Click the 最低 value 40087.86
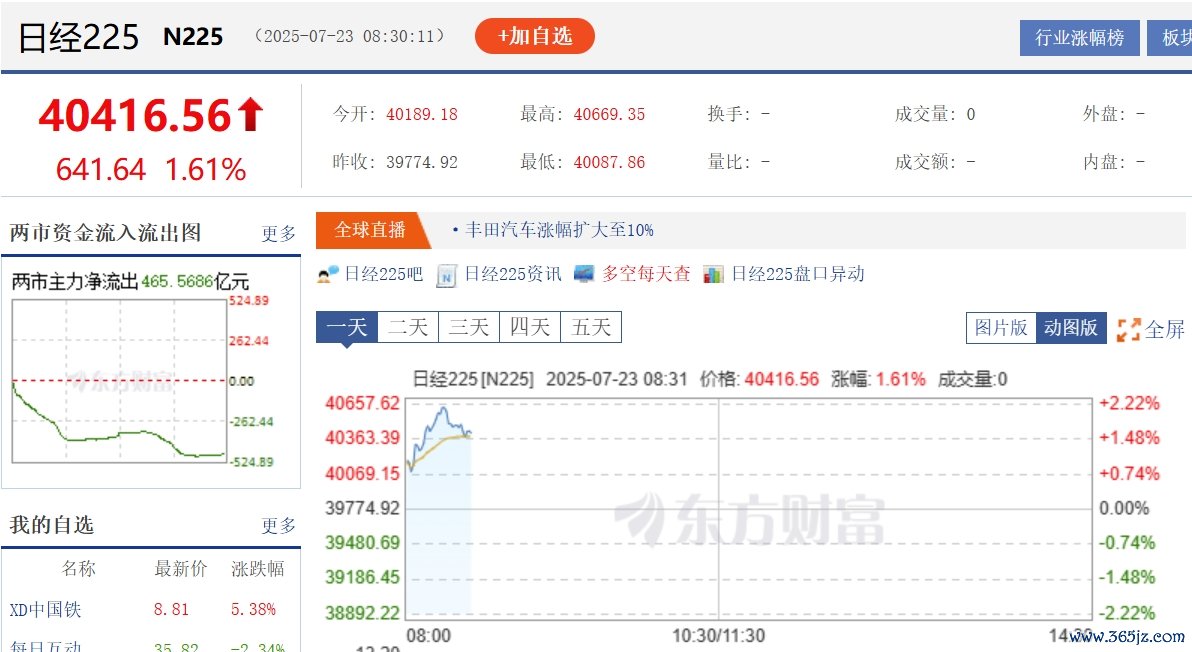Screen dimensions: 1192x652 click(x=609, y=162)
